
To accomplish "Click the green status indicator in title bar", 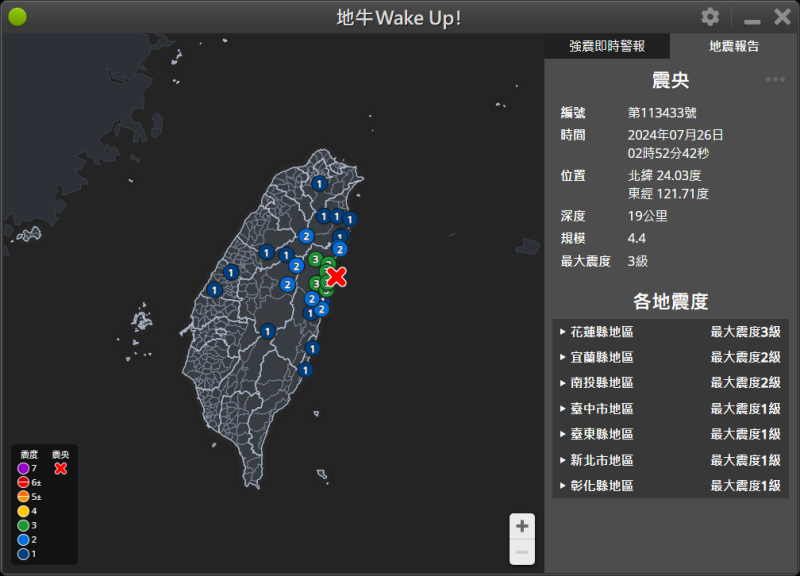I will pyautogui.click(x=17, y=17).
